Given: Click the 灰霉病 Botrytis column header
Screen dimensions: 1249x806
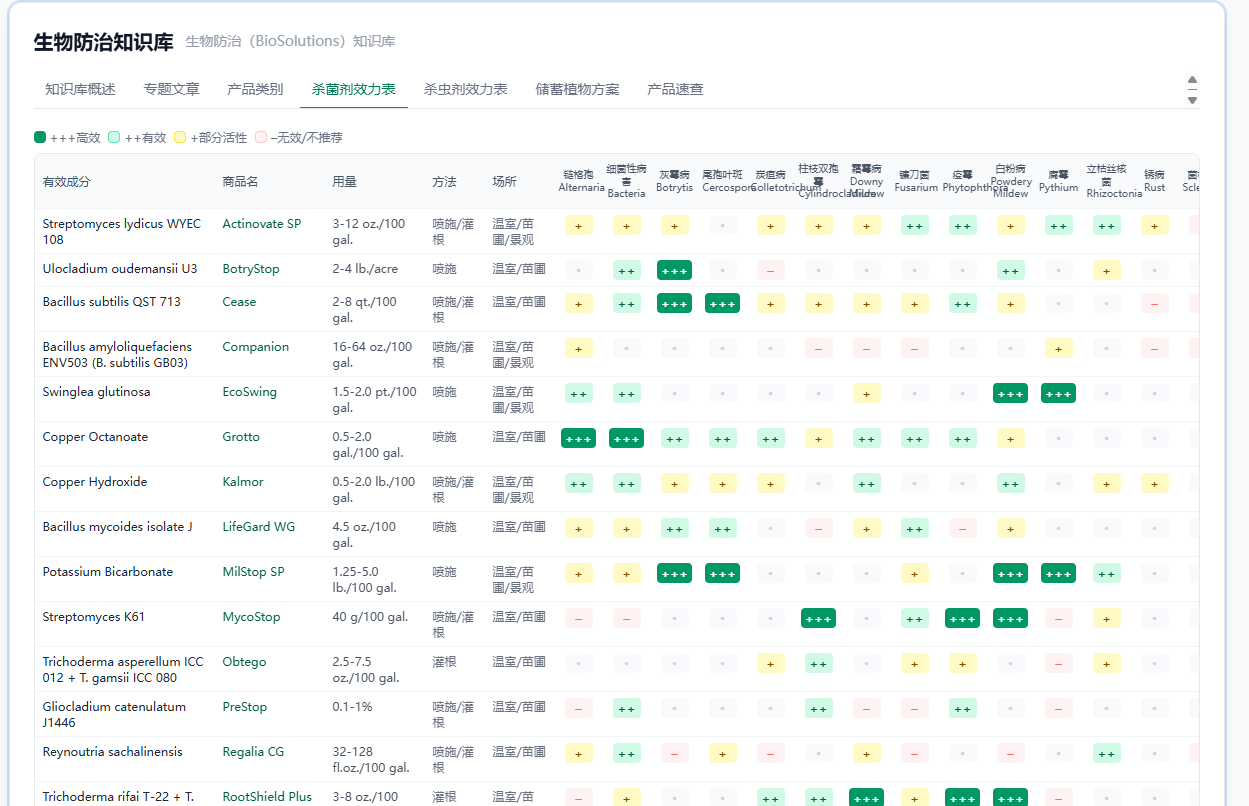Looking at the screenshot, I should point(674,181).
